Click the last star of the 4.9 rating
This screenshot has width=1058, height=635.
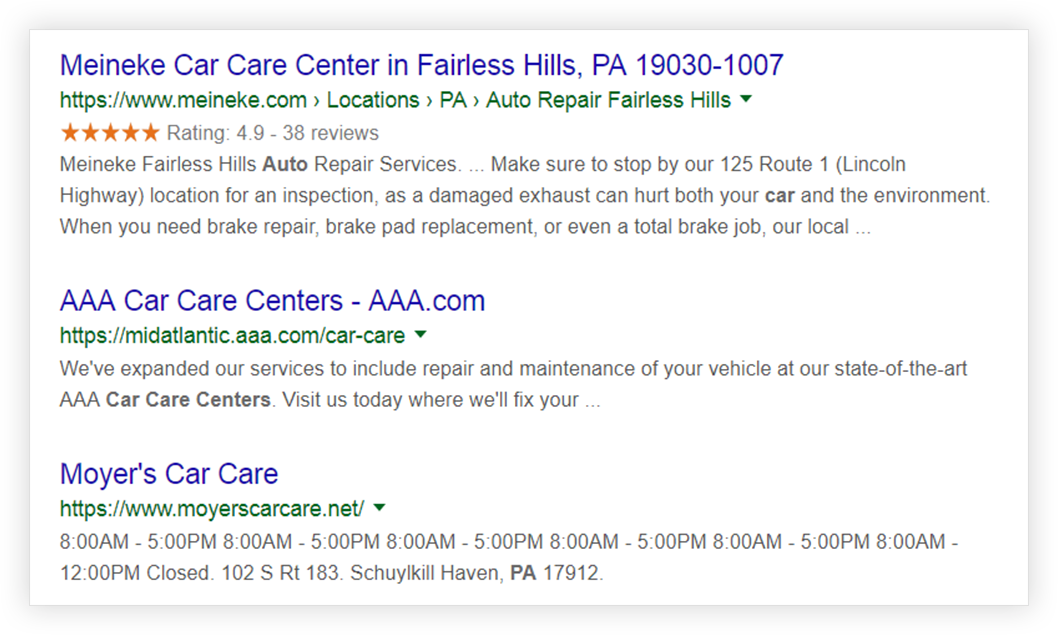click(152, 131)
